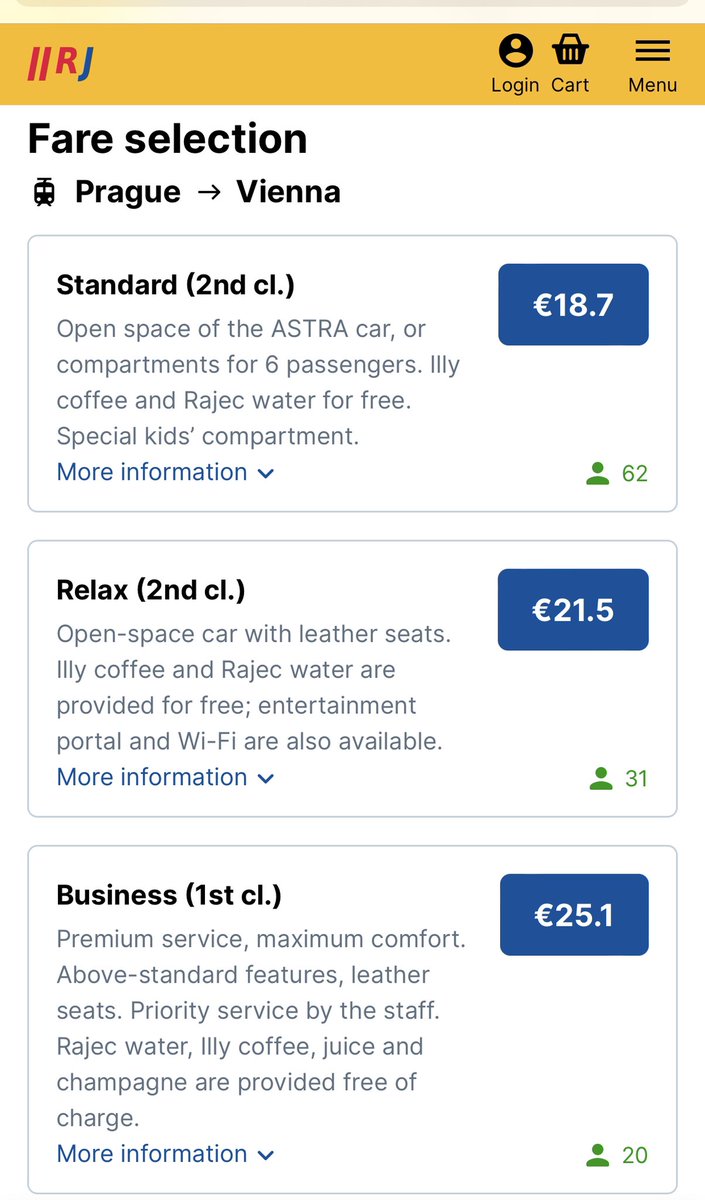Click the Fare selection page title

pyautogui.click(x=168, y=139)
